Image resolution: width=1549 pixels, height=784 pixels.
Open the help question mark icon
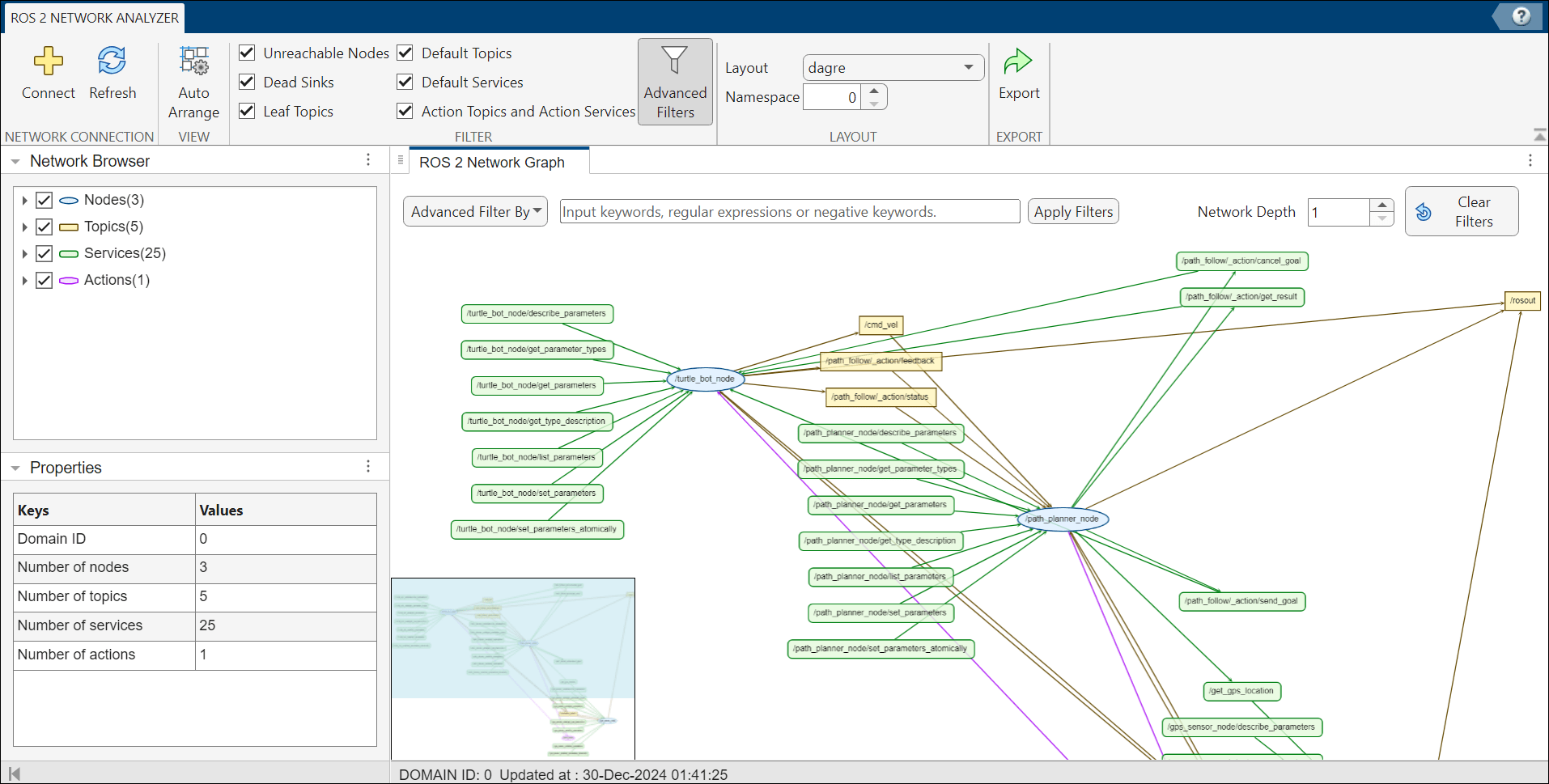click(x=1521, y=16)
